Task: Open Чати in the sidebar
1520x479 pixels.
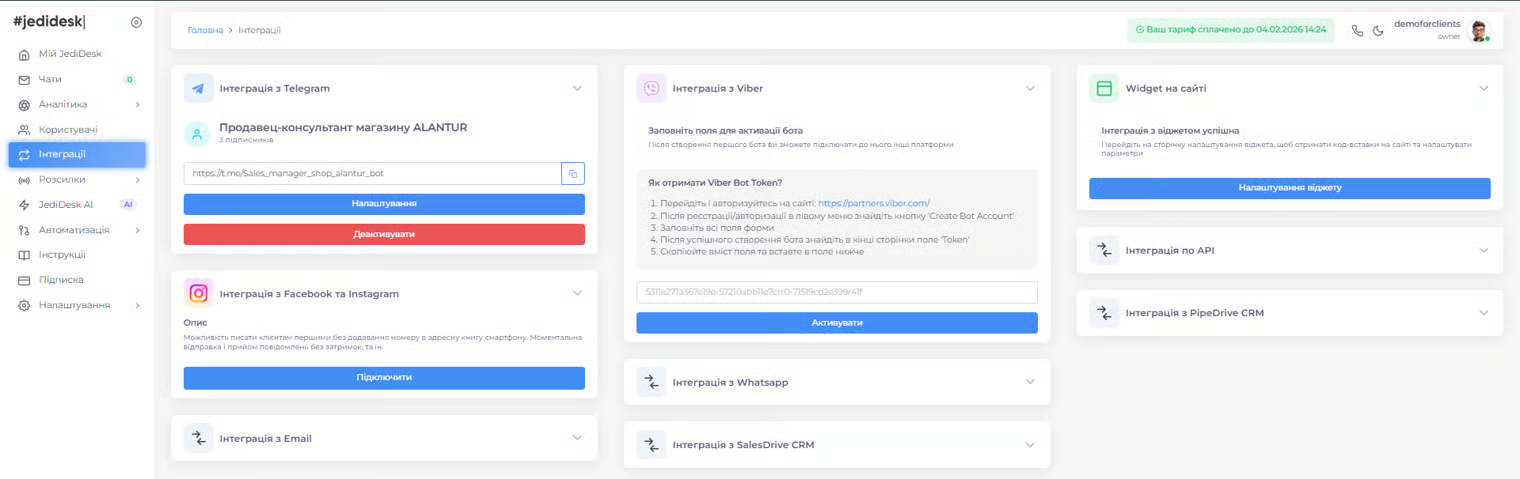Action: click(x=50, y=79)
